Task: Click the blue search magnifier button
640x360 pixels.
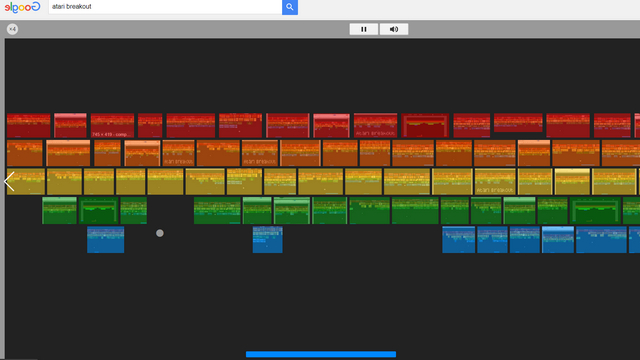Action: point(290,7)
